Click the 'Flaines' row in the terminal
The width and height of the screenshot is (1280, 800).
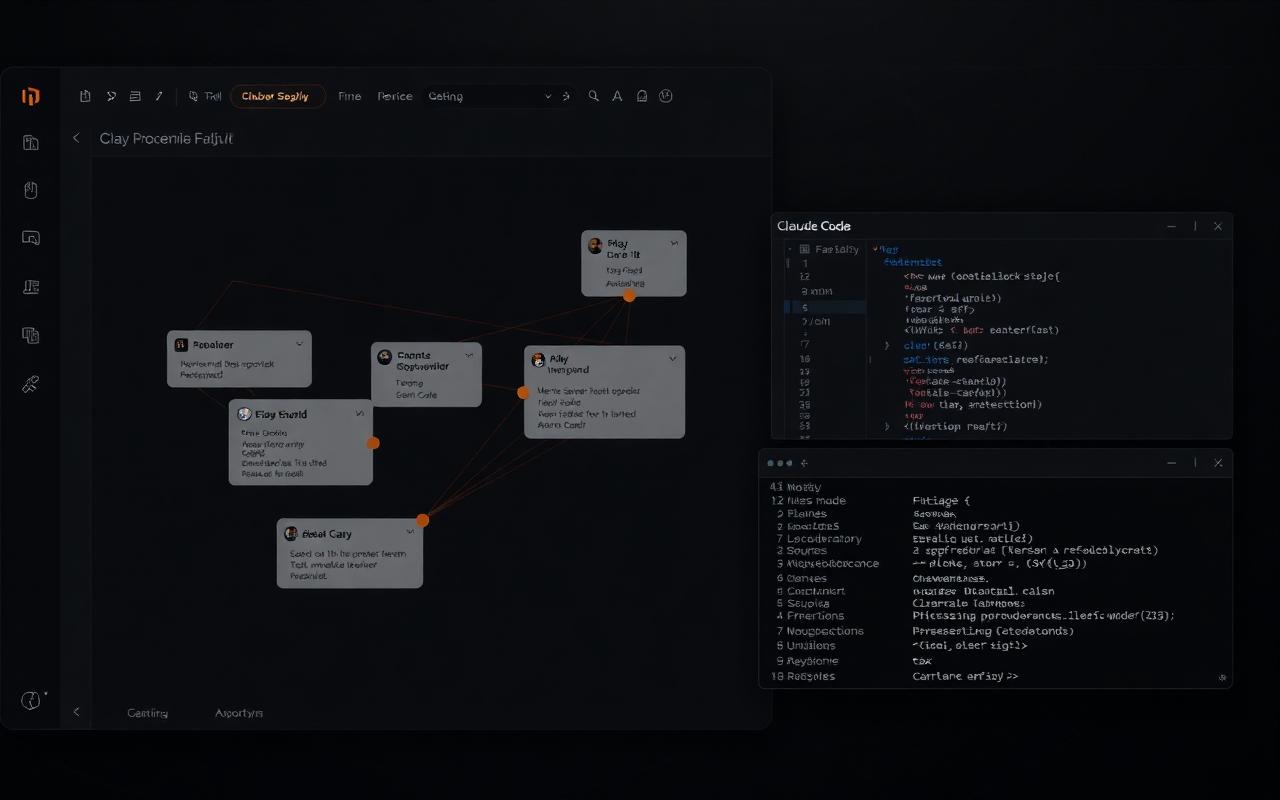(807, 514)
